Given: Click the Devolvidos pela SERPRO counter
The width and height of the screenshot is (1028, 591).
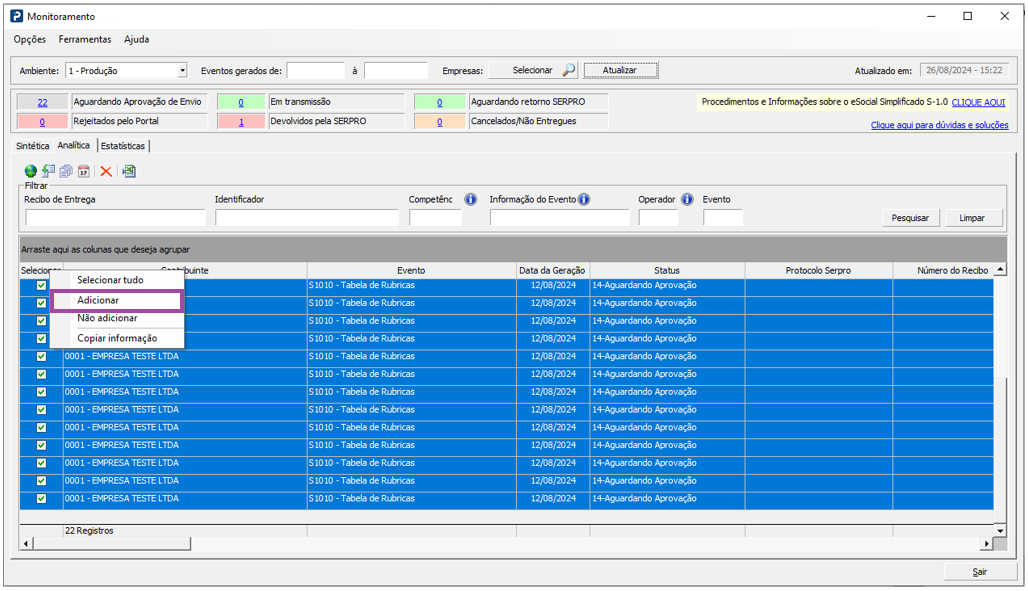Looking at the screenshot, I should (x=241, y=121).
